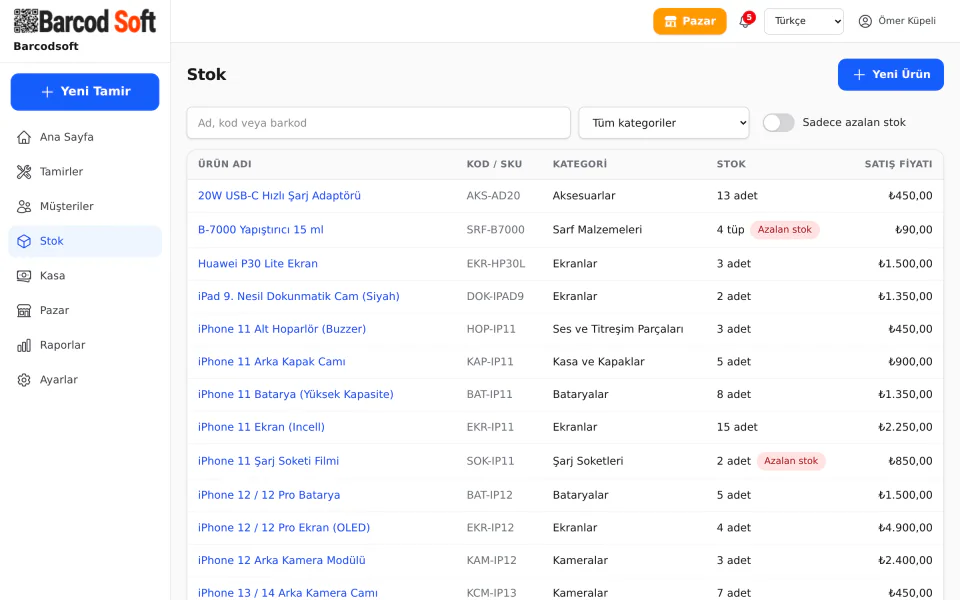Screen dimensions: 960x600
Task: Toggle the Sadece azalan stok switch
Action: 778,122
